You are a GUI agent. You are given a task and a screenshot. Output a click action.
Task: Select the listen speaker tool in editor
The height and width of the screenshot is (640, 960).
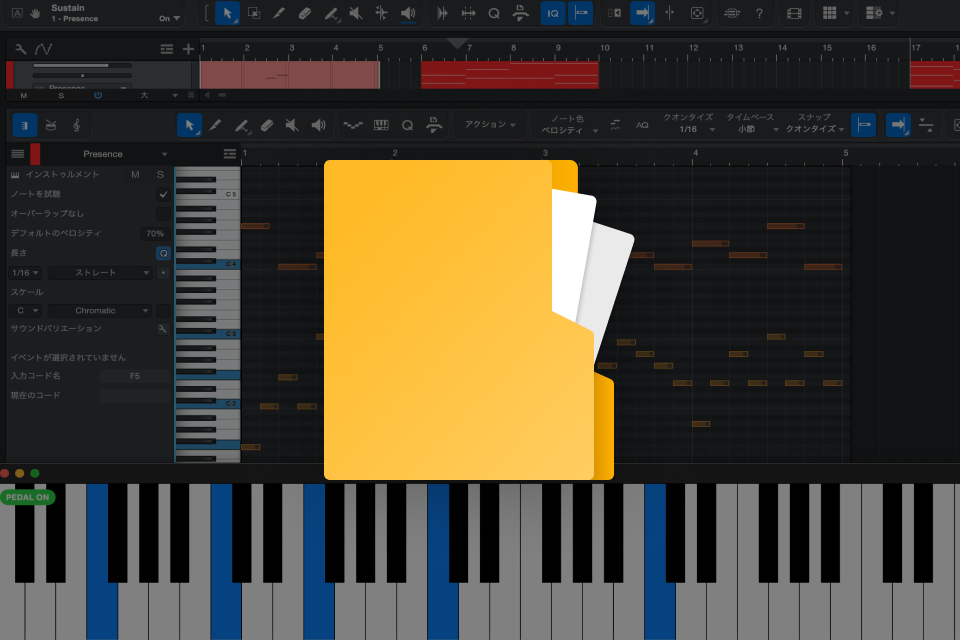point(318,126)
